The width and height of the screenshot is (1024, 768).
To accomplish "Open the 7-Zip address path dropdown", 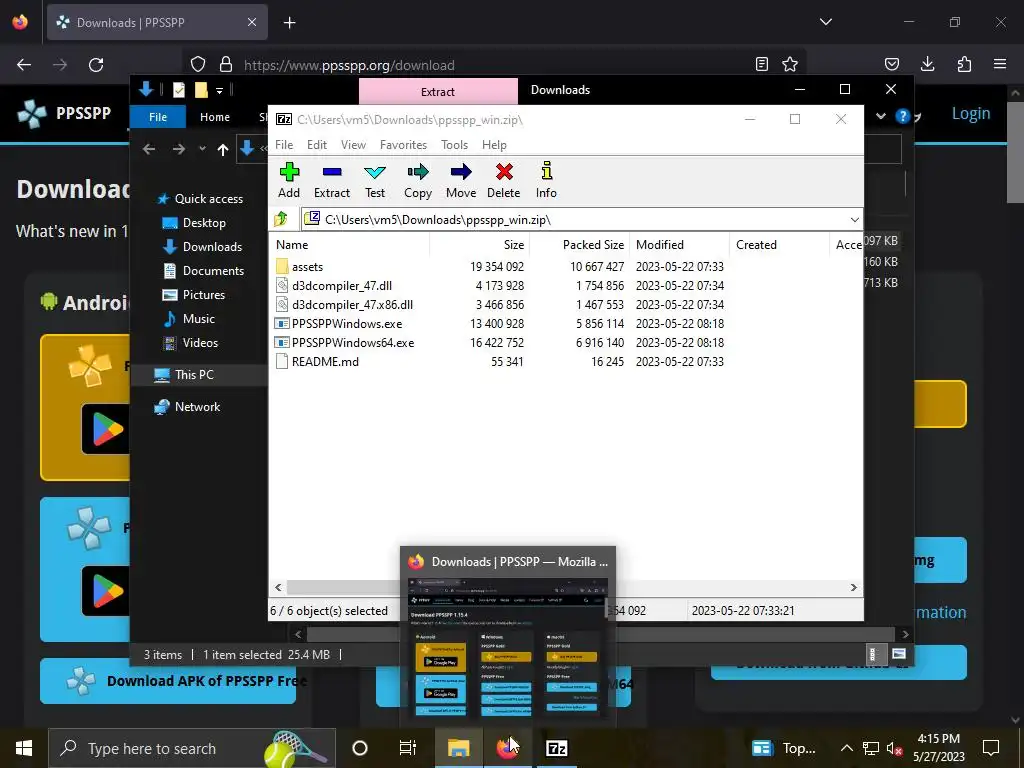I will click(x=854, y=219).
